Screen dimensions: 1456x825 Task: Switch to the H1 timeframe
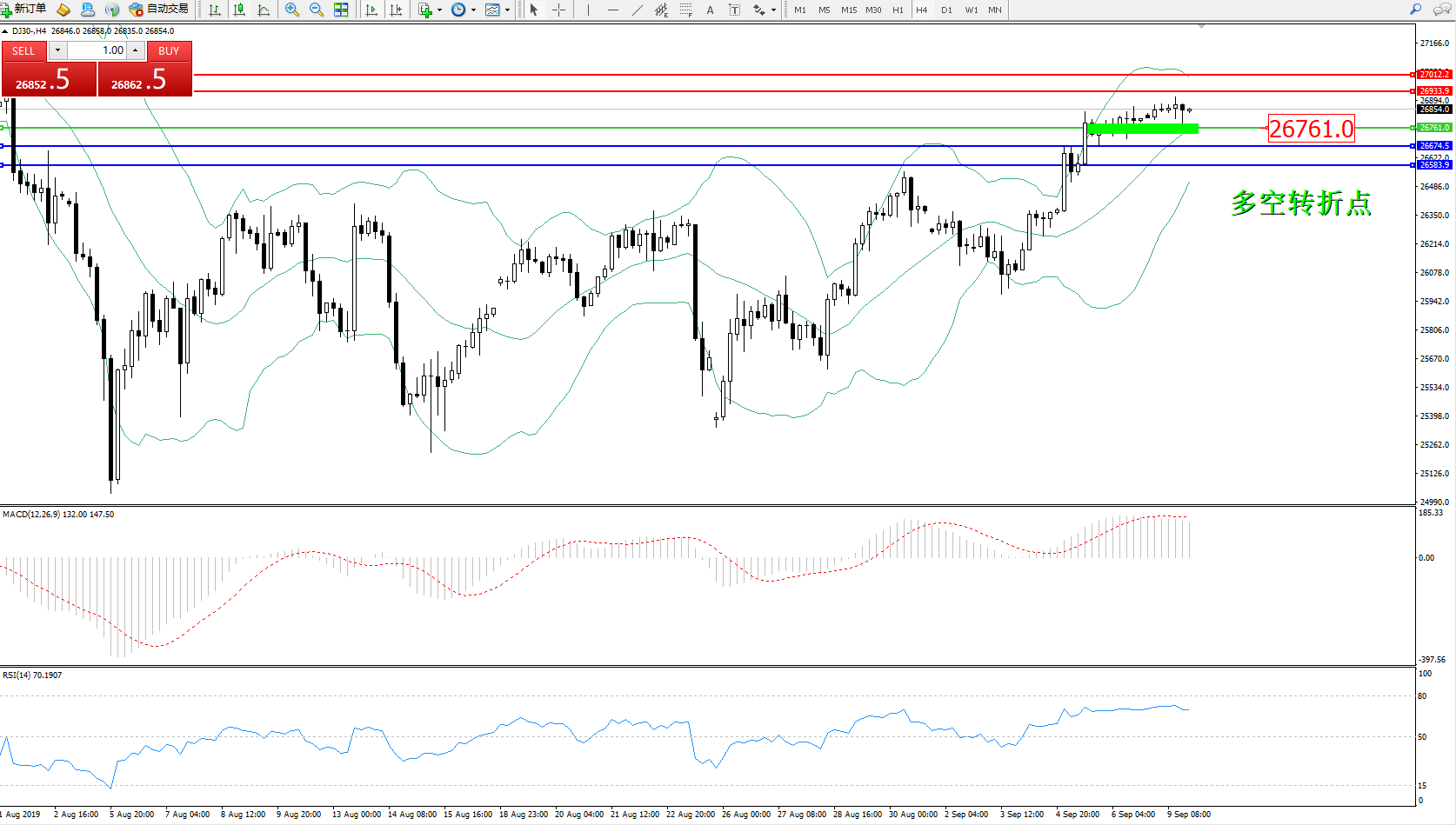pos(898,10)
